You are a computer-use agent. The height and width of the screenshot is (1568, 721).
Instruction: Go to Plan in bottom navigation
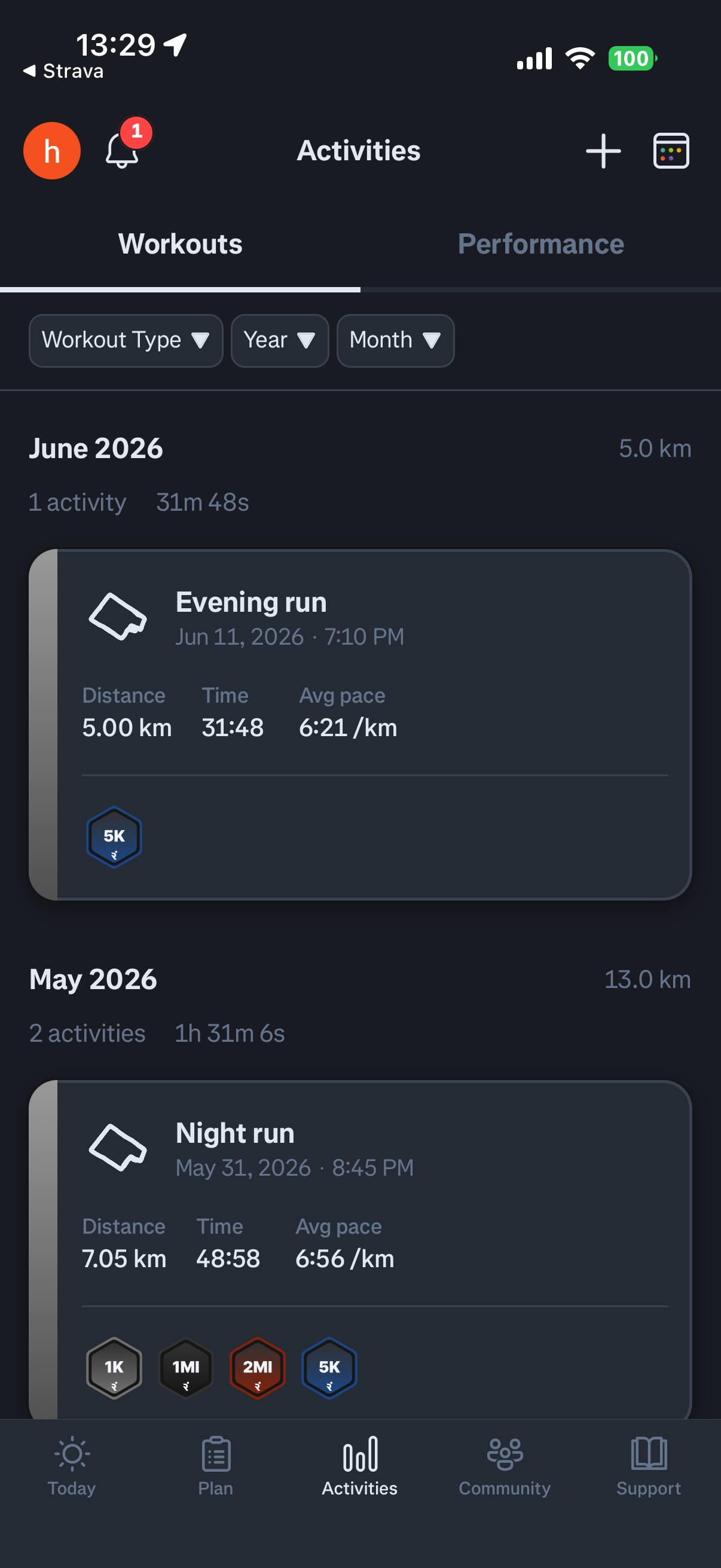click(x=216, y=1466)
